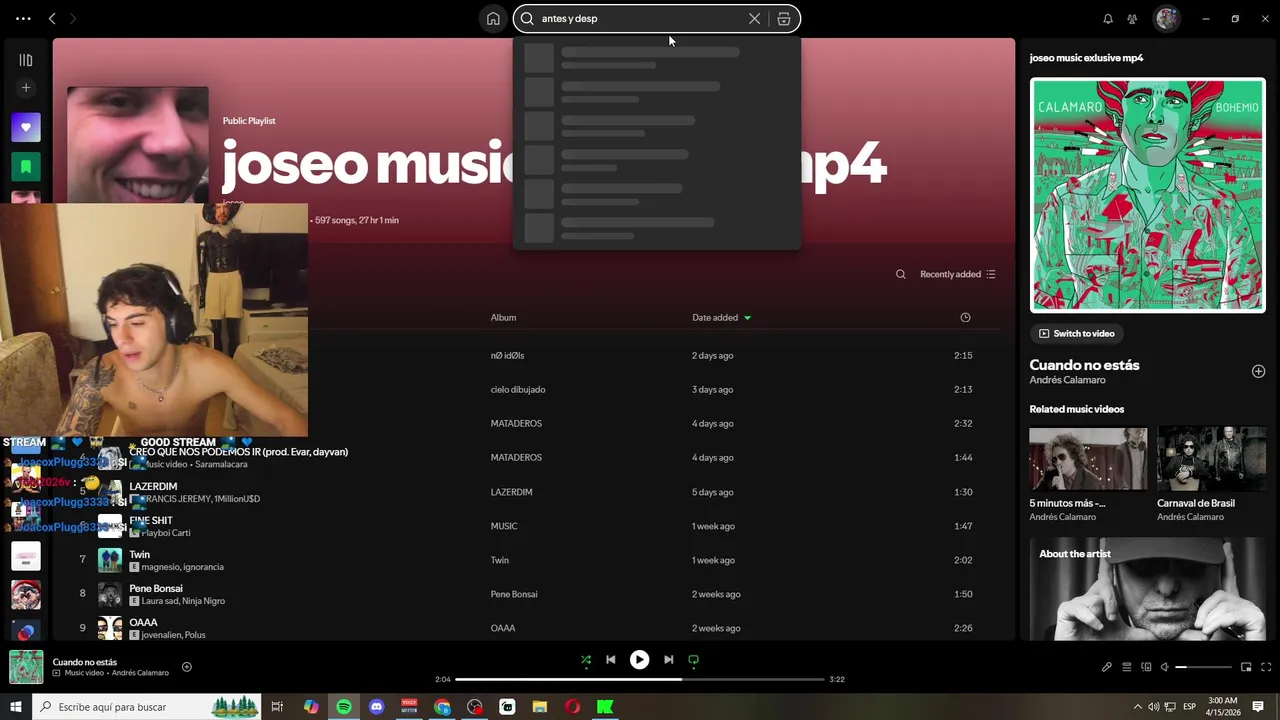This screenshot has width=1280, height=720.
Task: Open Liked Songs purple heart tile
Action: click(x=26, y=127)
